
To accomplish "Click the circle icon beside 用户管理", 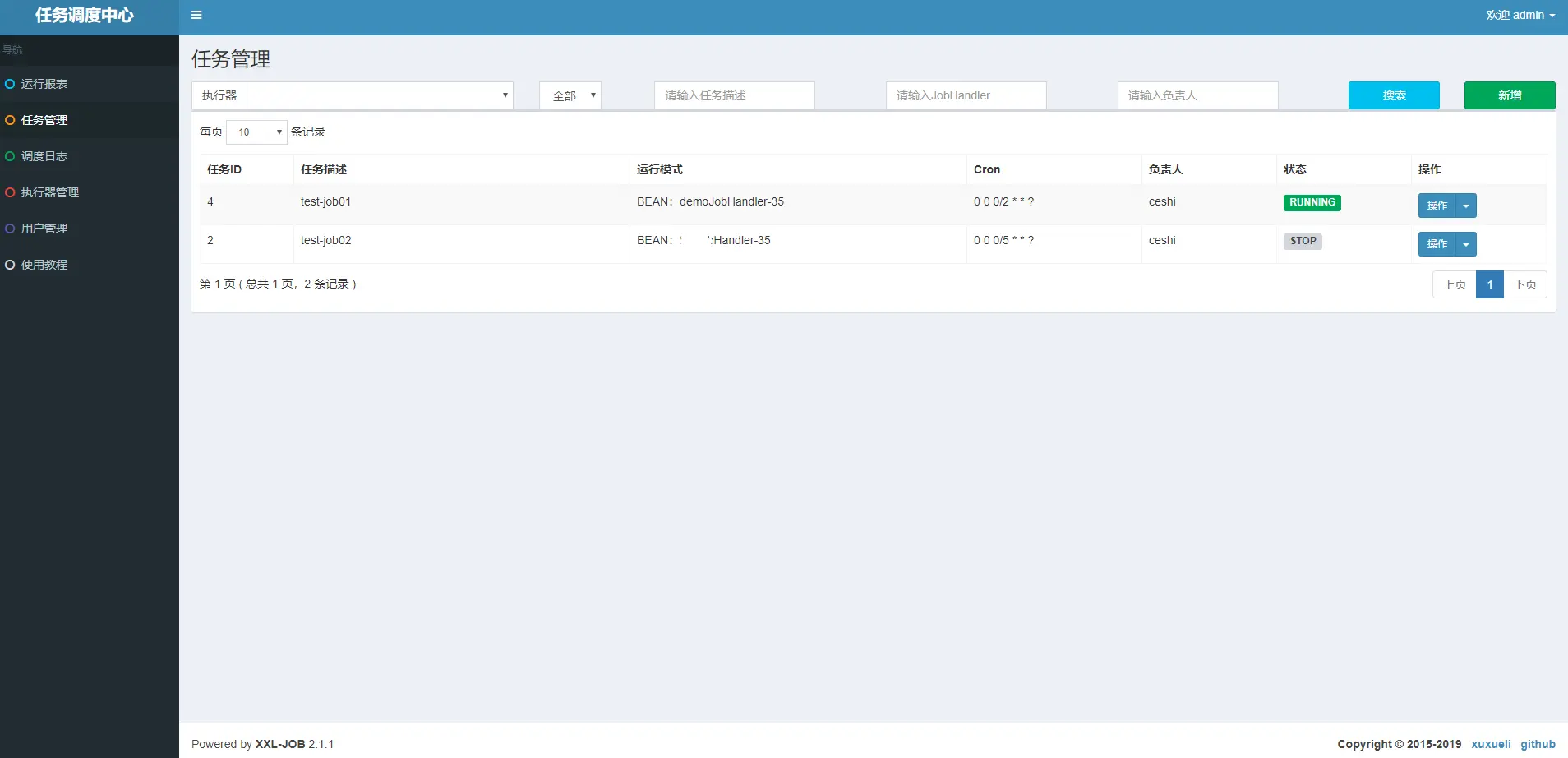I will coord(10,229).
